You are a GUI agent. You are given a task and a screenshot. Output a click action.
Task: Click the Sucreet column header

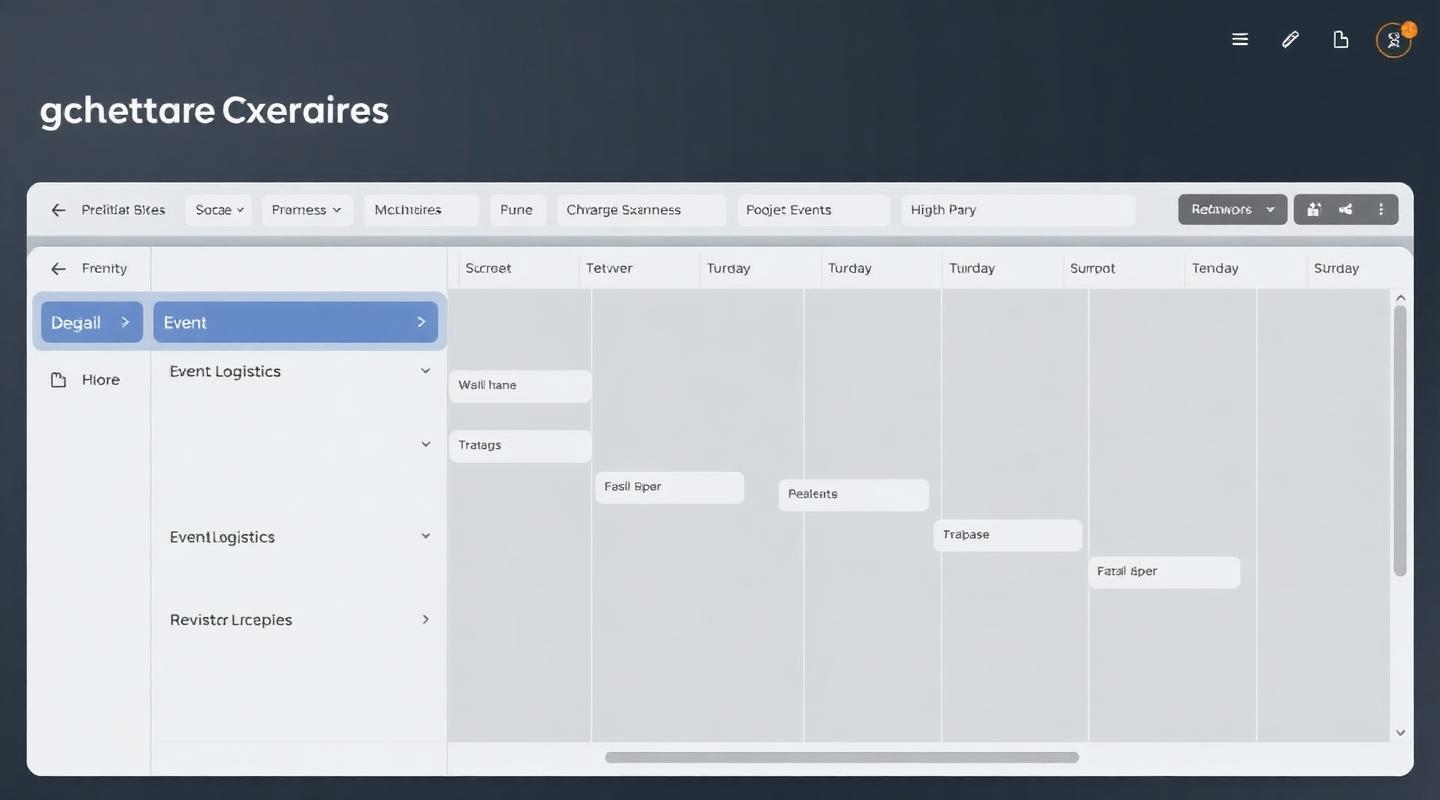(x=488, y=268)
